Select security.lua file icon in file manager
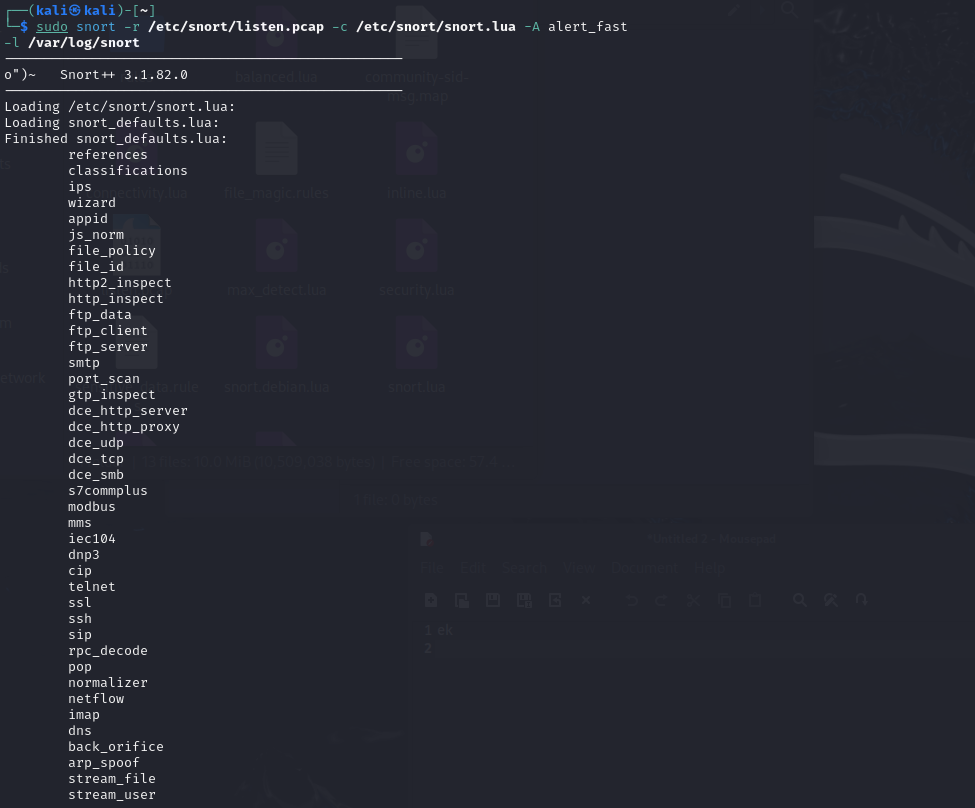The width and height of the screenshot is (975, 808). click(x=416, y=246)
